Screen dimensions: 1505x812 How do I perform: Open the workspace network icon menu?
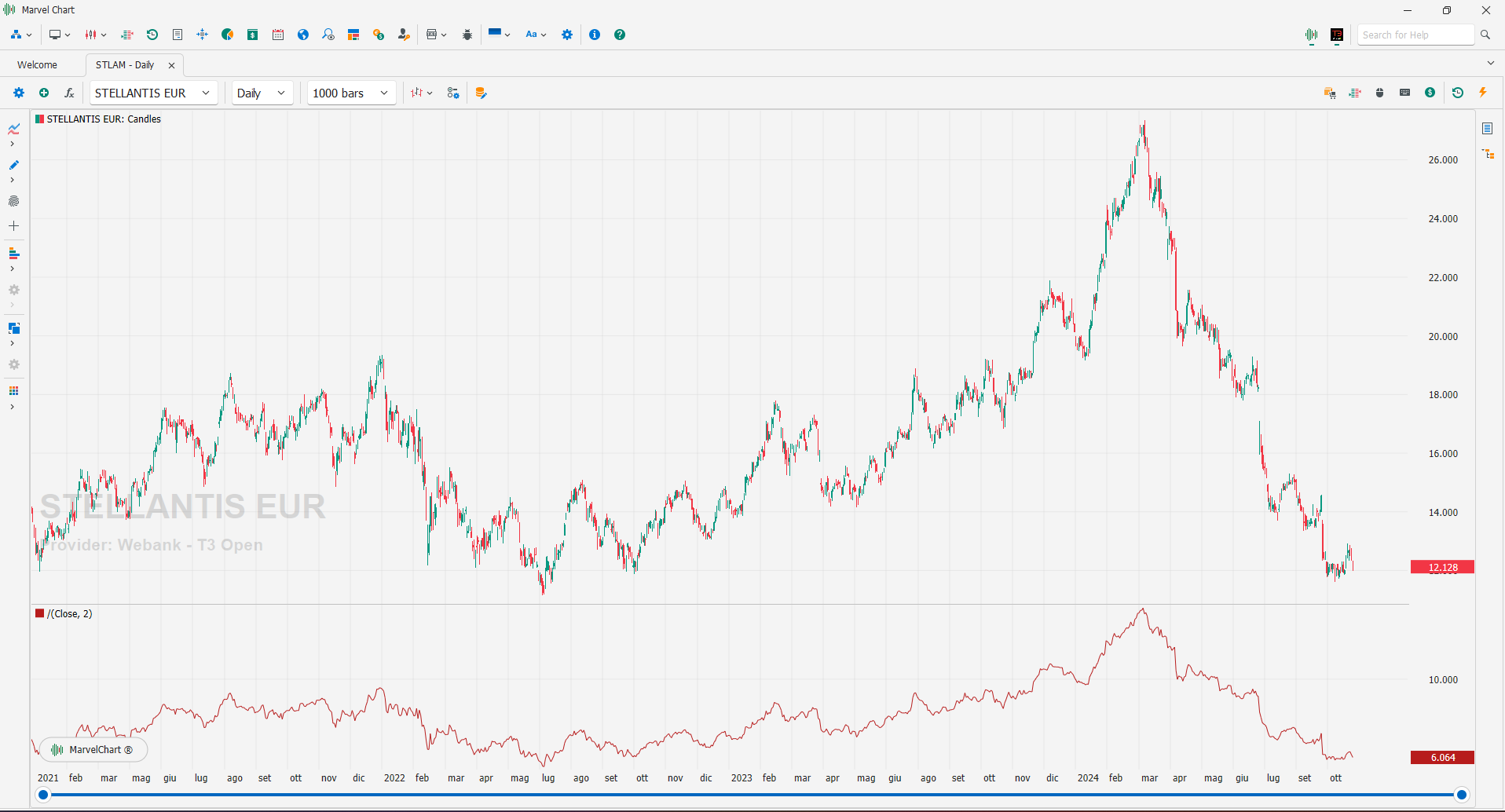click(x=20, y=35)
